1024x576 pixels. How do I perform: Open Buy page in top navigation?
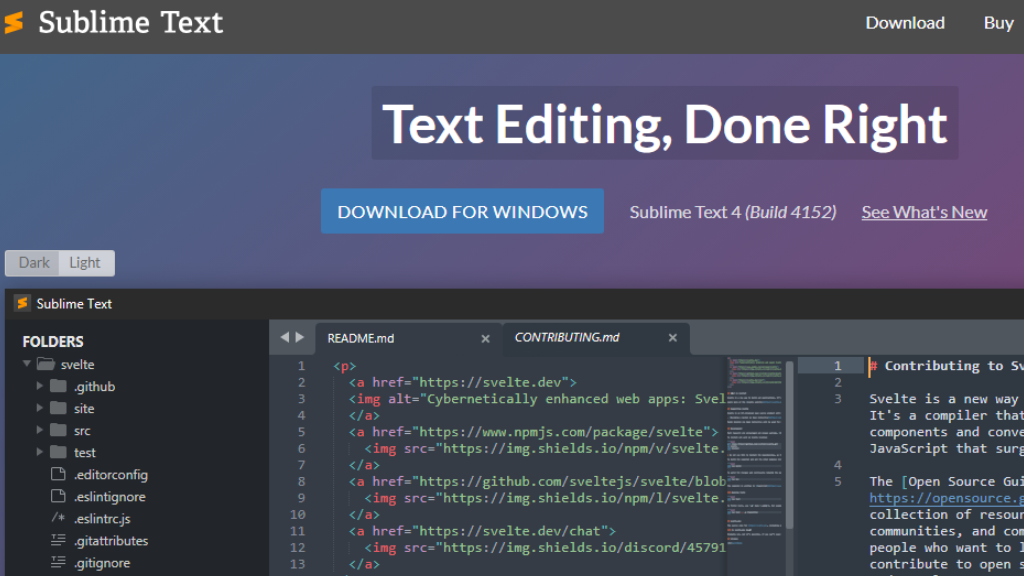[999, 23]
